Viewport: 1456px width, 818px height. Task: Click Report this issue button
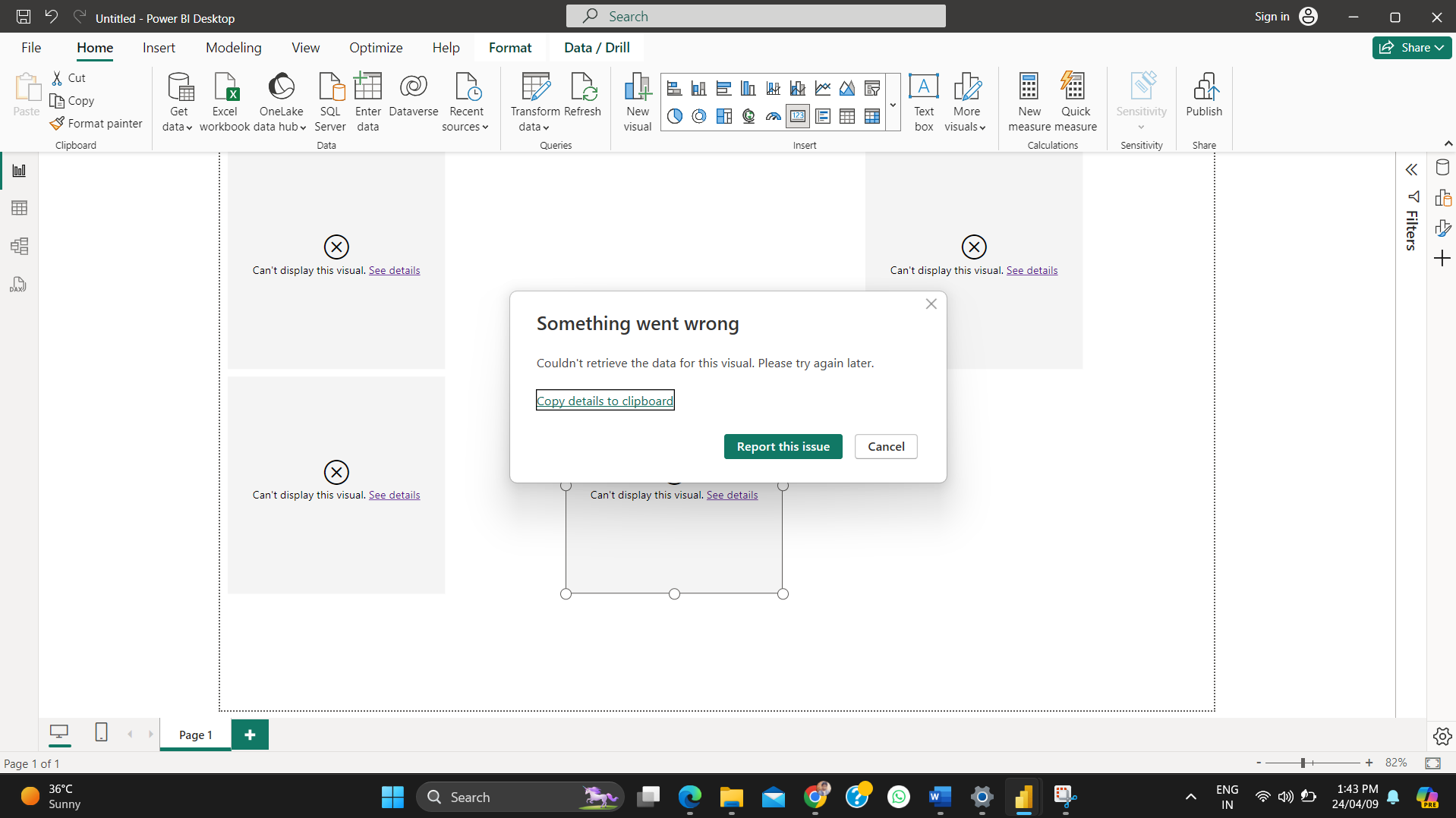783,447
